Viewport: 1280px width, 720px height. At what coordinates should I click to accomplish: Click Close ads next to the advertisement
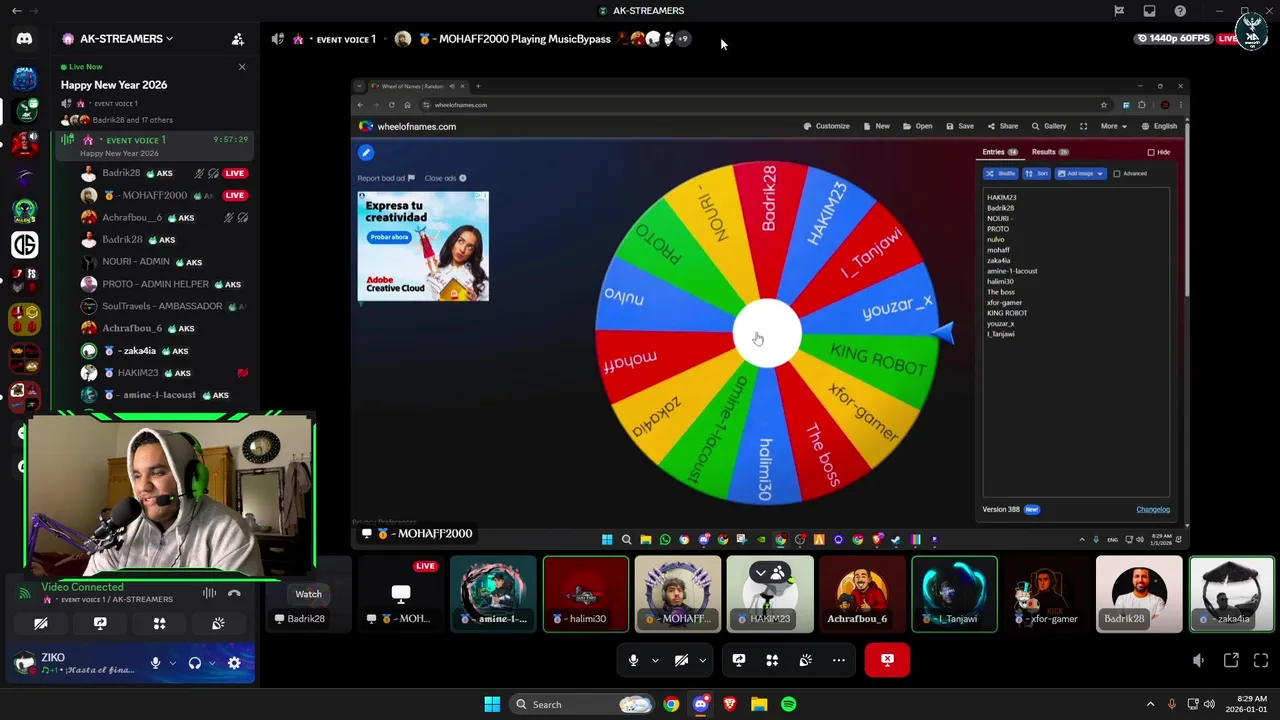coord(445,178)
